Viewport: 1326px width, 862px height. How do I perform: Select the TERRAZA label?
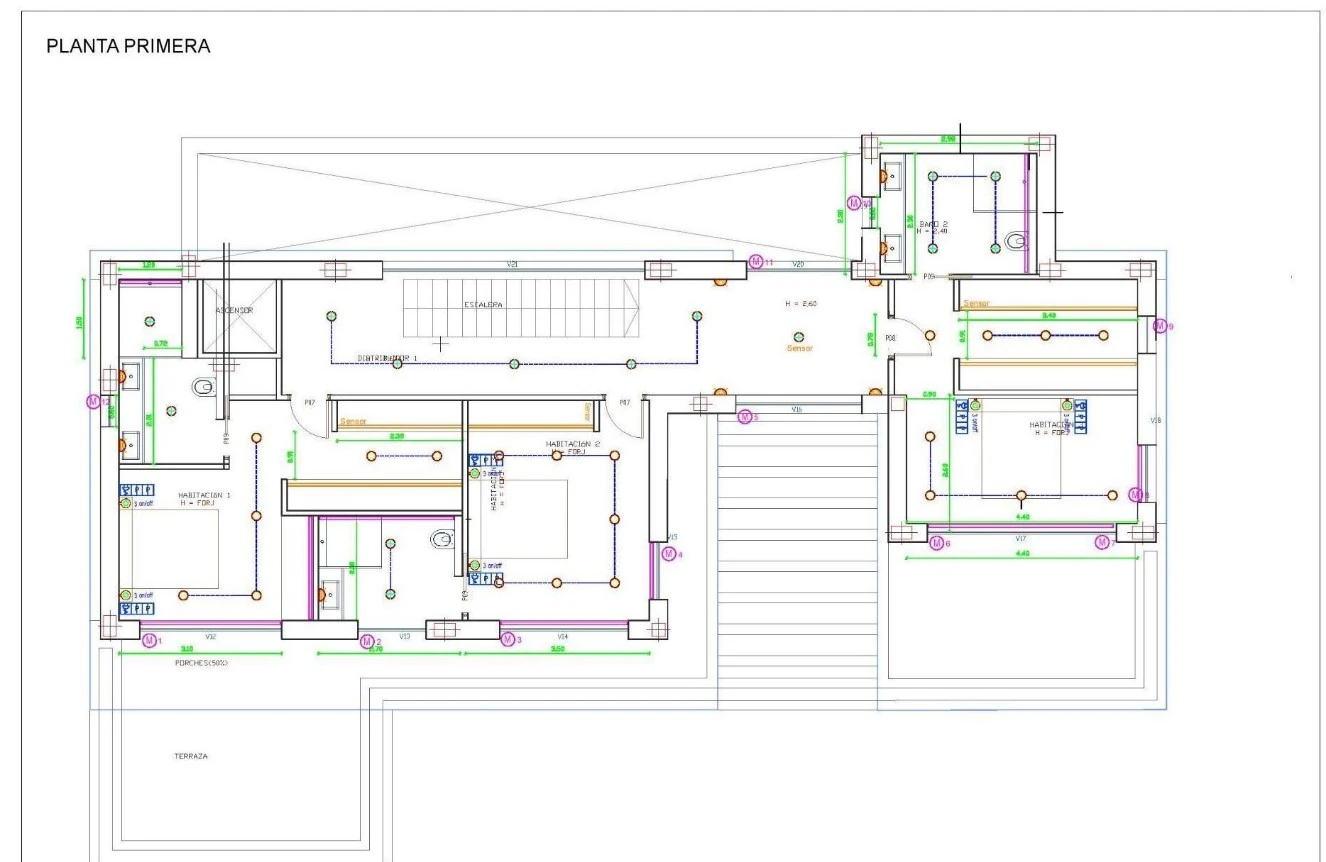pos(190,756)
